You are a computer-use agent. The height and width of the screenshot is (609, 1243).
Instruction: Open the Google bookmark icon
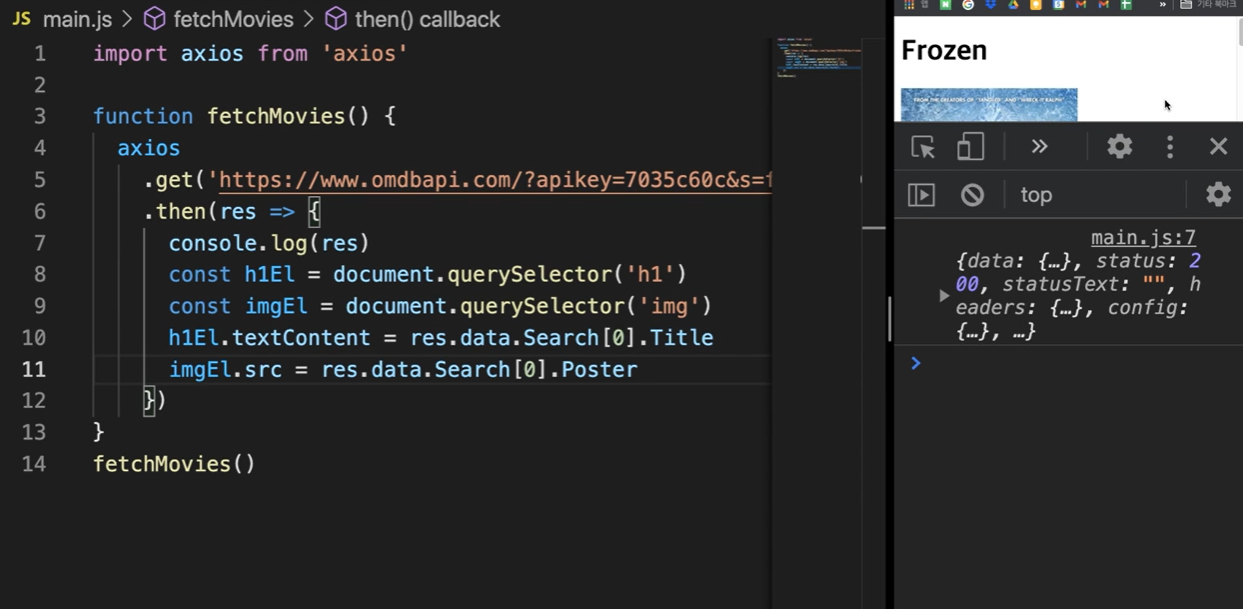point(968,5)
